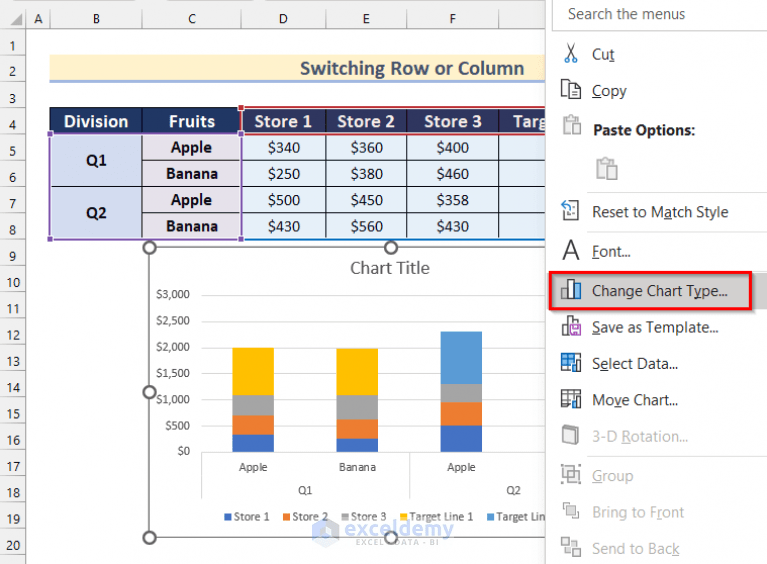
Task: Click cell with value $560
Action: pyautogui.click(x=366, y=226)
